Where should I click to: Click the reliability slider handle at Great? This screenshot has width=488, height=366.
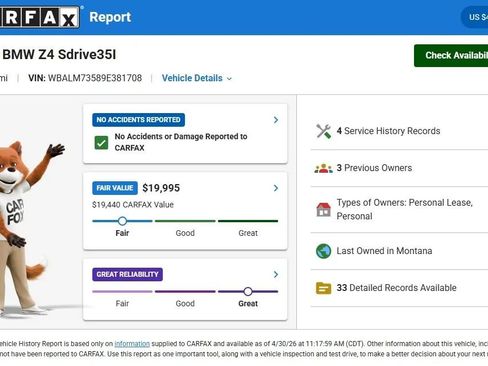point(248,292)
